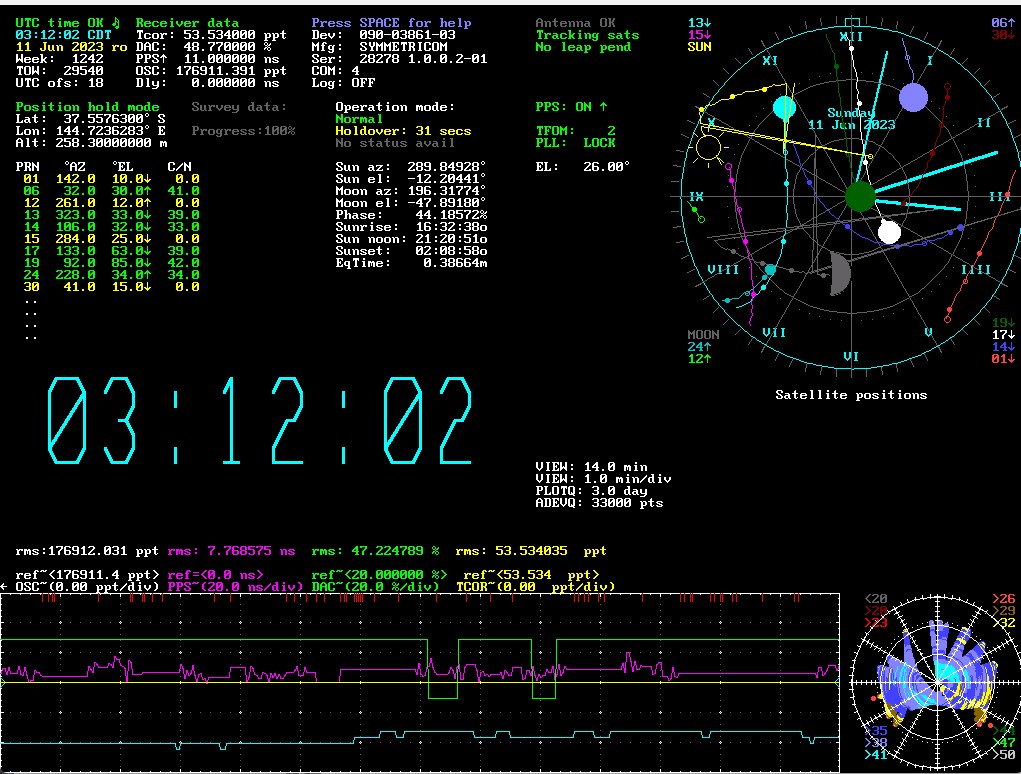This screenshot has height=774, width=1021.
Task: Click the 'Mfg: SYMMETRICOM' line
Action: [379, 47]
